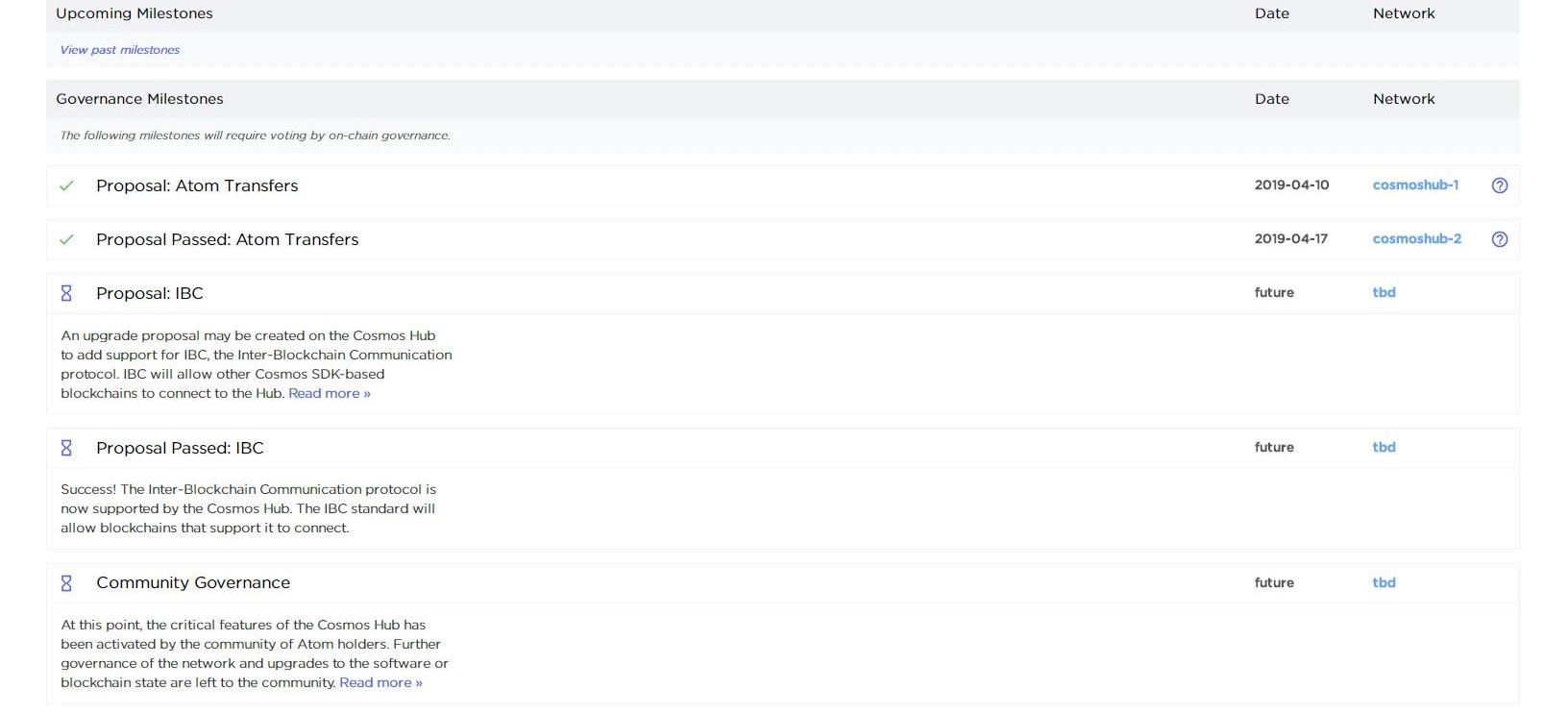Click the checkmark beside Proposal Passed: Atom Transfers

pyautogui.click(x=66, y=239)
